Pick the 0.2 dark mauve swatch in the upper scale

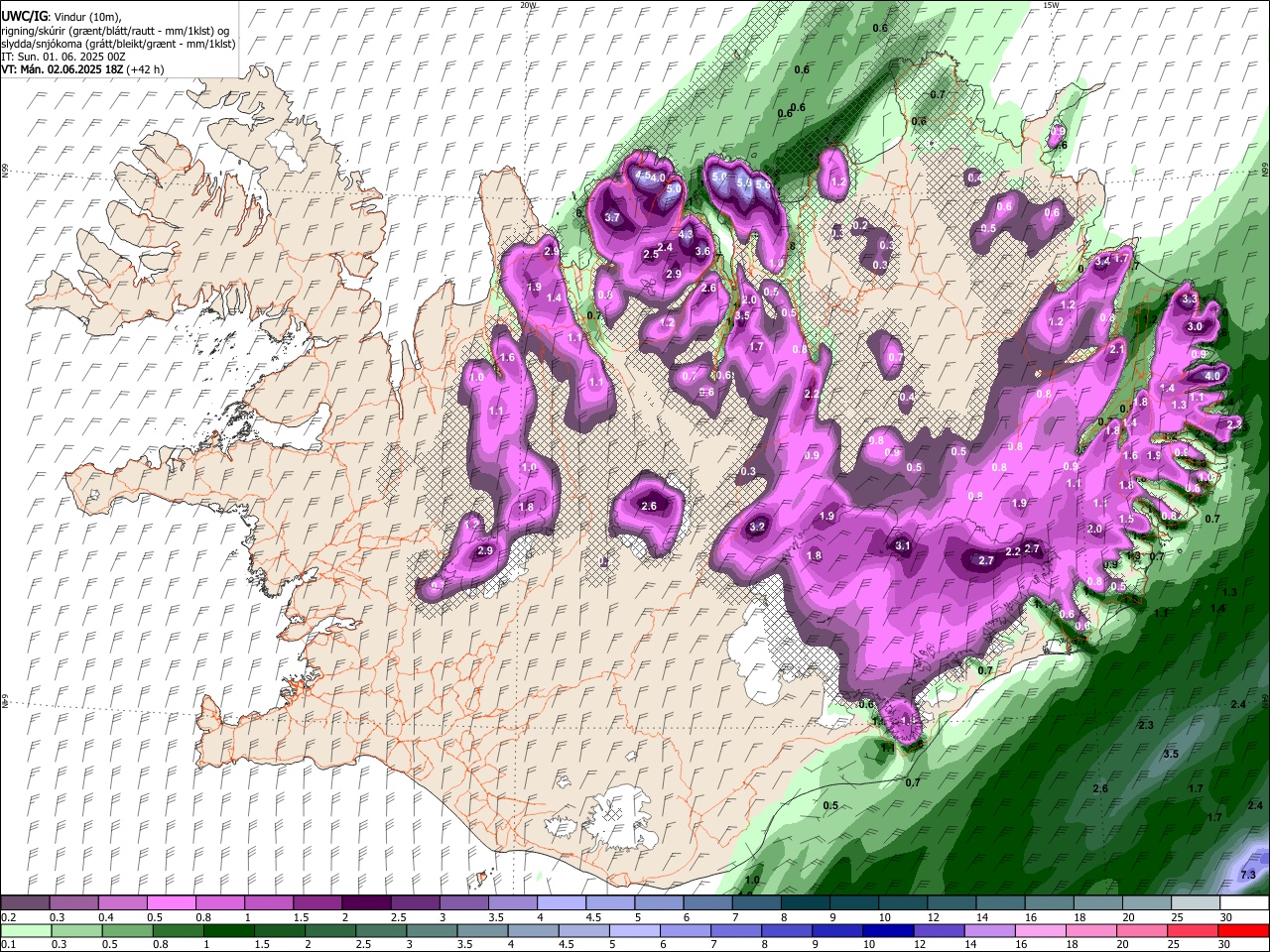pyautogui.click(x=25, y=902)
